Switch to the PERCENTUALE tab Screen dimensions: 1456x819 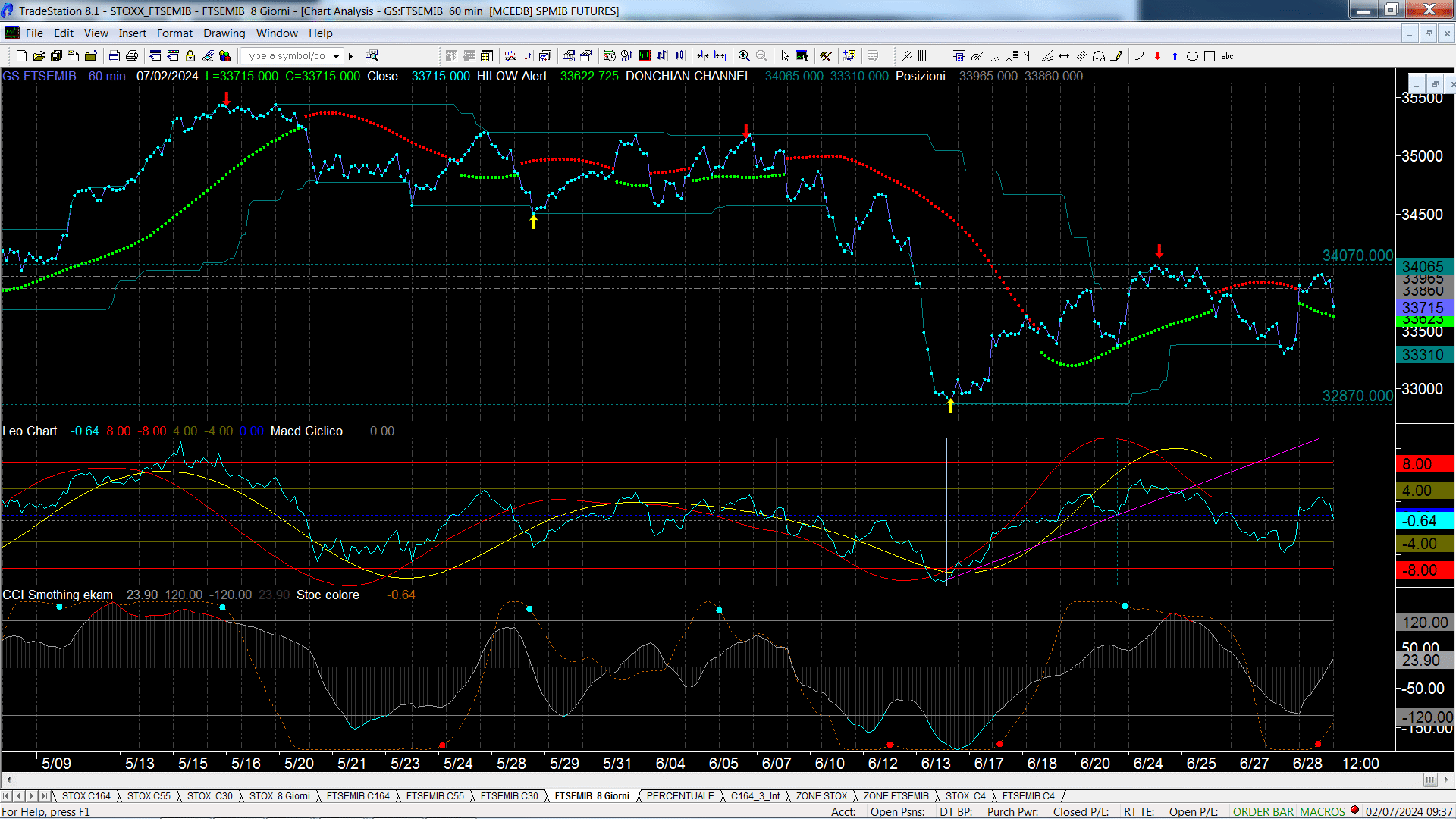click(x=680, y=796)
